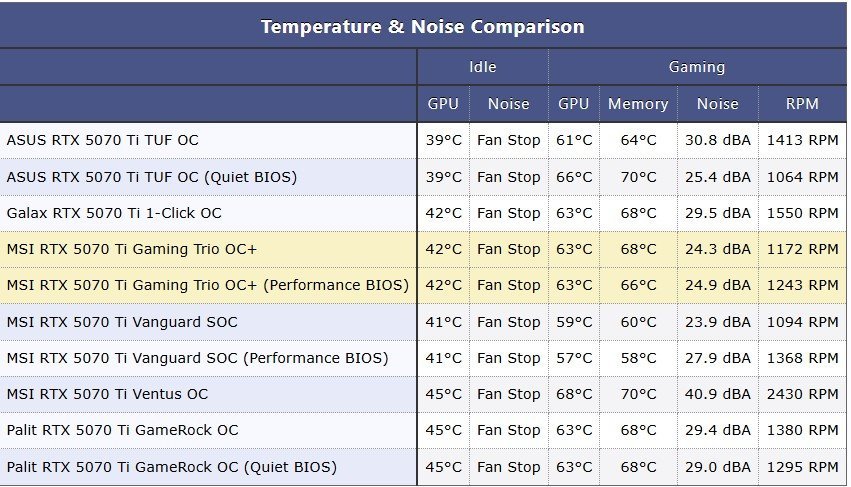Click the 23.9 dBA noise value

click(x=717, y=322)
